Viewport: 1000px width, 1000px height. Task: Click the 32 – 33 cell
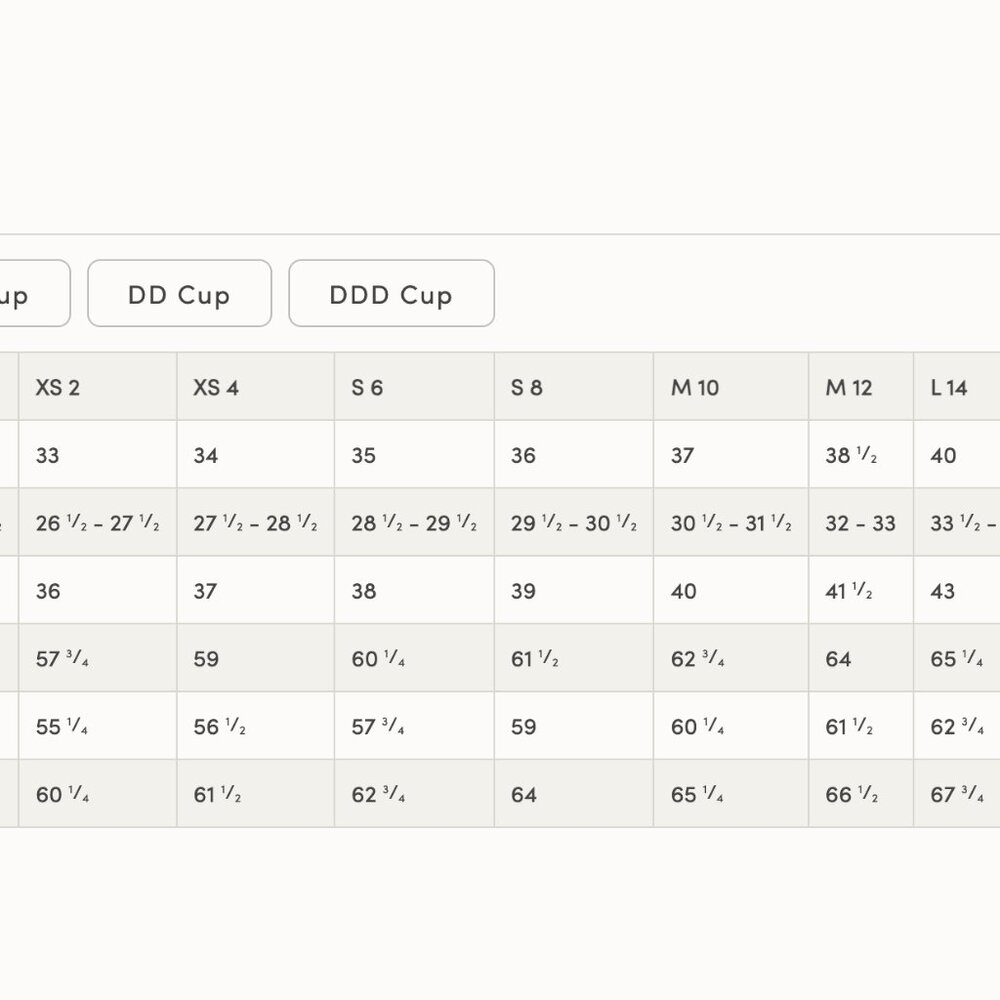click(860, 523)
